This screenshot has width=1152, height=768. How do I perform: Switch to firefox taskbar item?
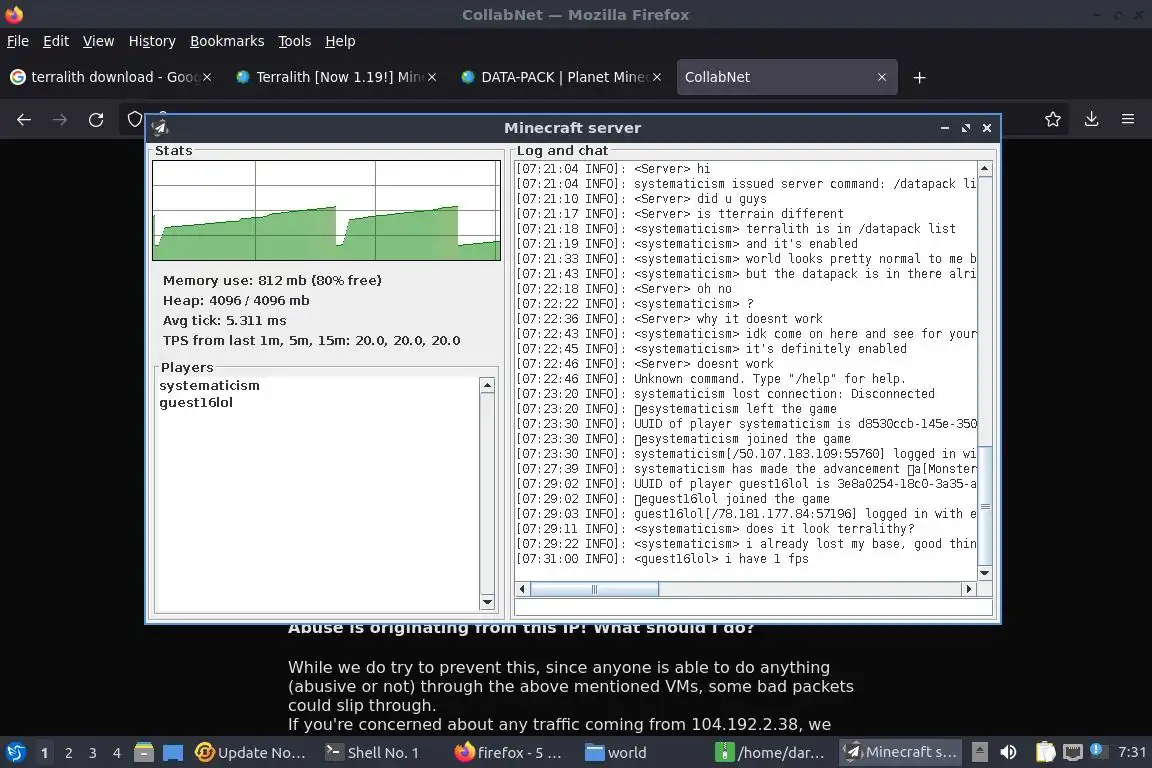click(508, 752)
